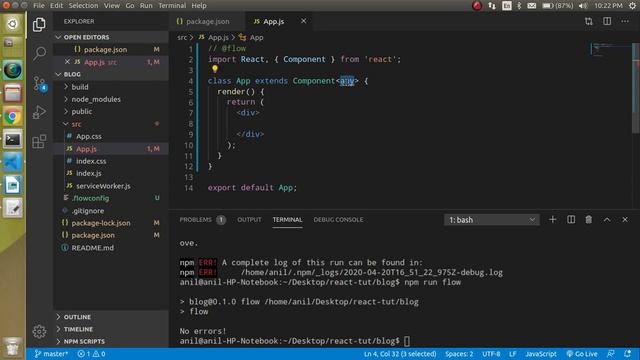
Task: Open errors and warnings status count
Action: 91,354
